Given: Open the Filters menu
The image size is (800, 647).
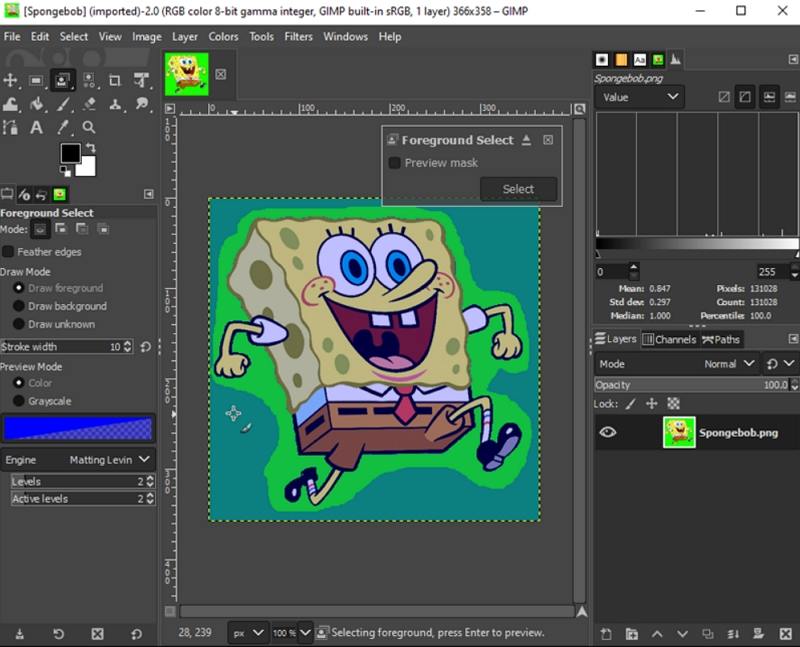Looking at the screenshot, I should [x=298, y=36].
